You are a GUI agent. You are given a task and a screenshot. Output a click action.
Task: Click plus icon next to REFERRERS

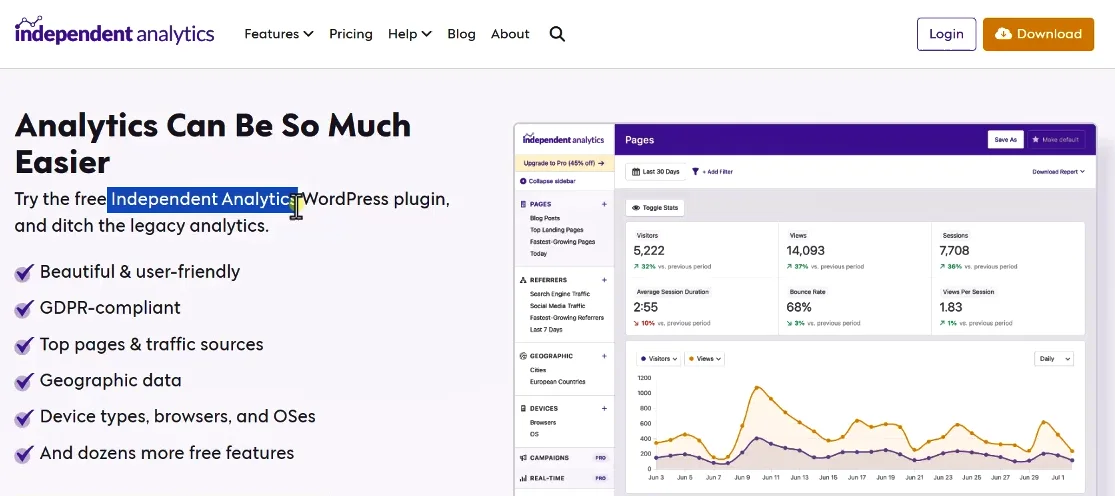[x=604, y=280]
